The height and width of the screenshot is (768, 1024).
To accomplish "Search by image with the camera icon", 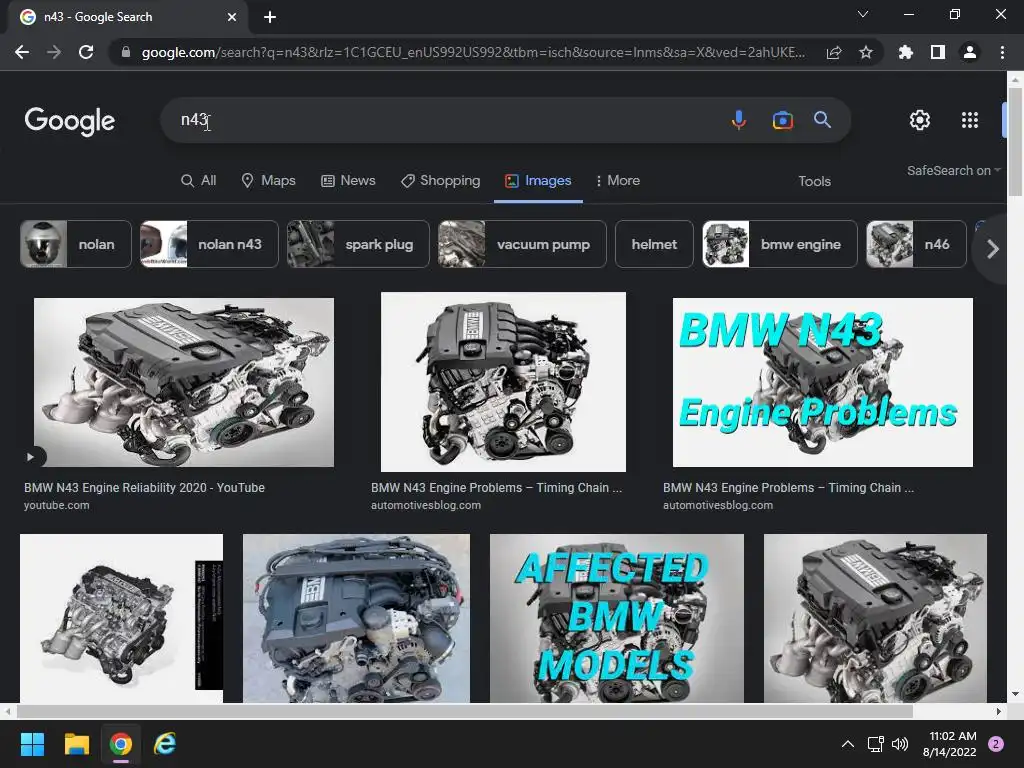I will click(x=782, y=120).
